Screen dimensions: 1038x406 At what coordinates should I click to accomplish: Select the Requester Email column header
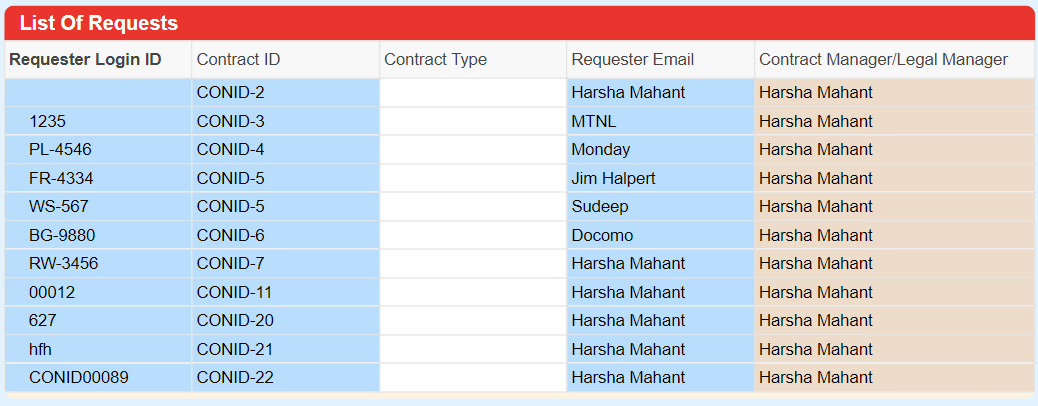660,60
